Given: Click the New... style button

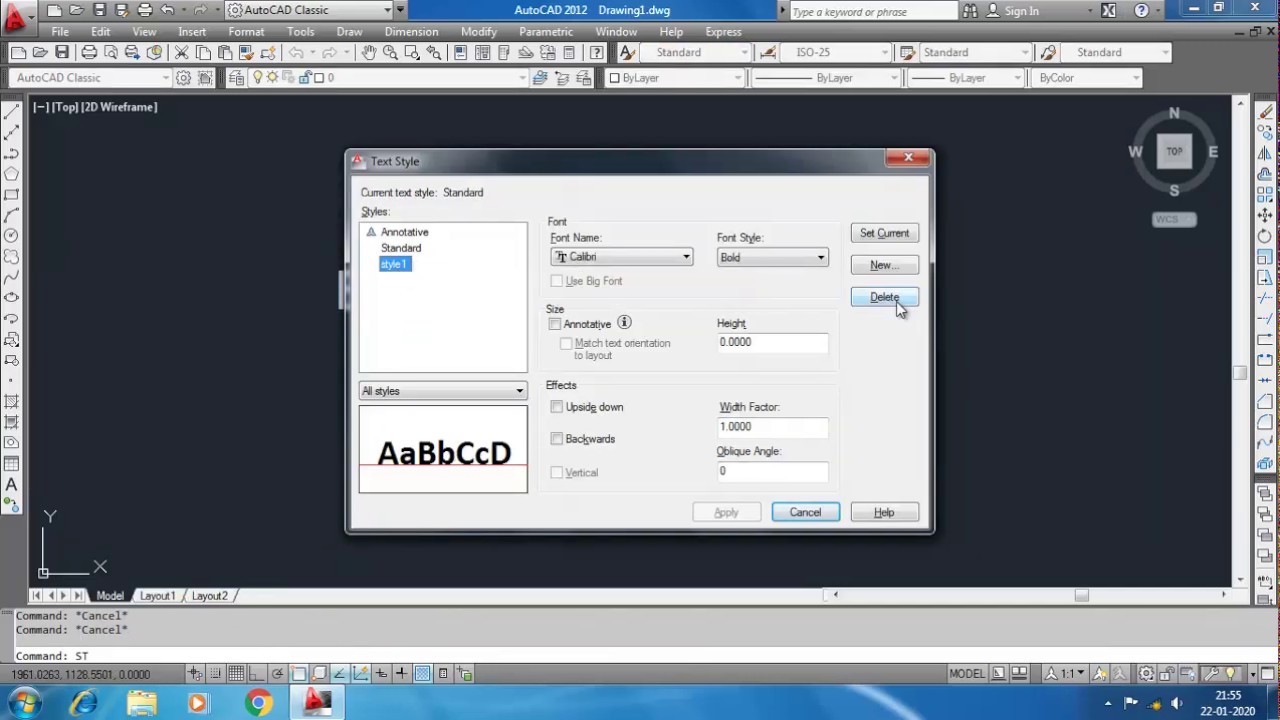Looking at the screenshot, I should pos(885,265).
